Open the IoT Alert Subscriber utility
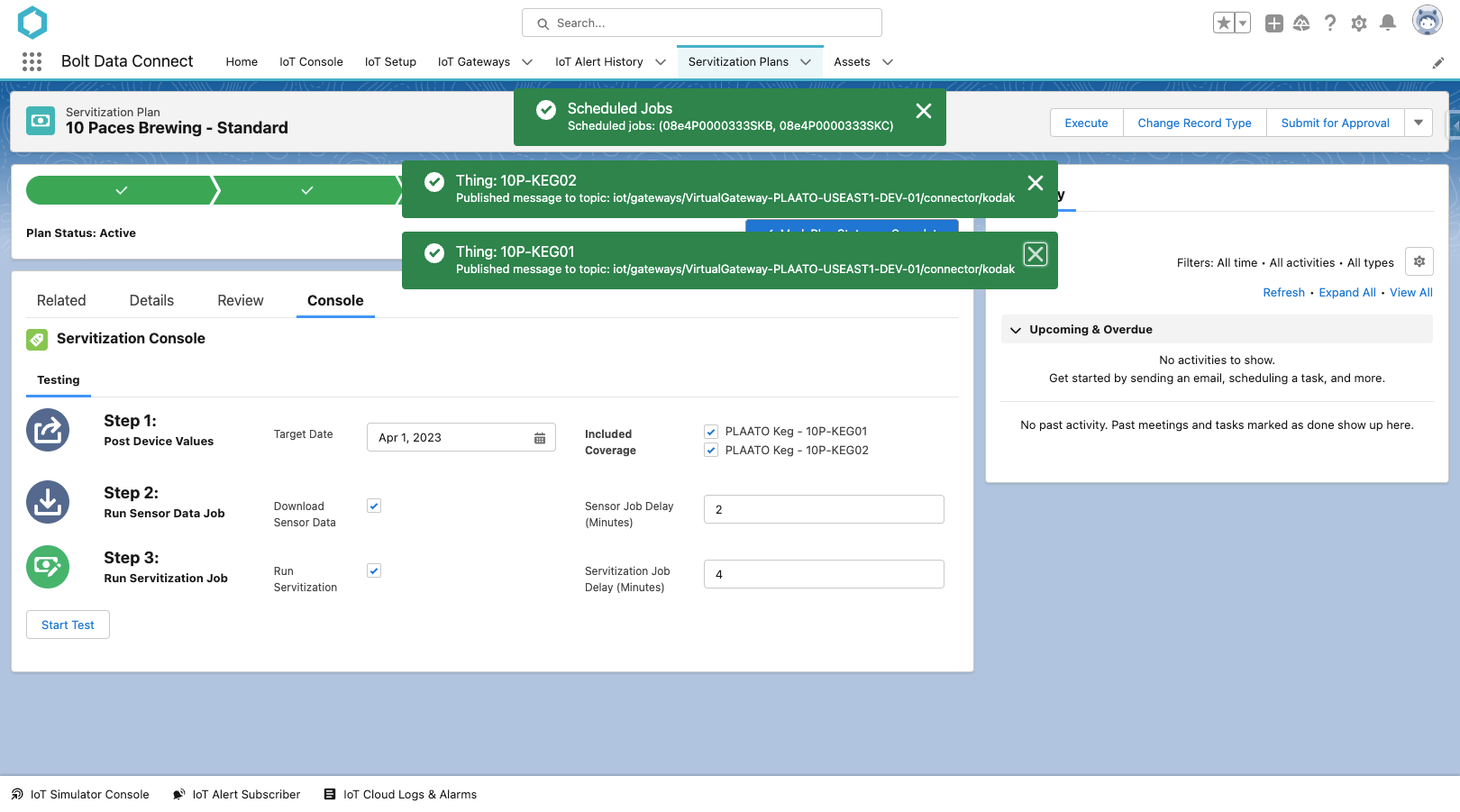Viewport: 1460px width, 812px height. coord(236,795)
